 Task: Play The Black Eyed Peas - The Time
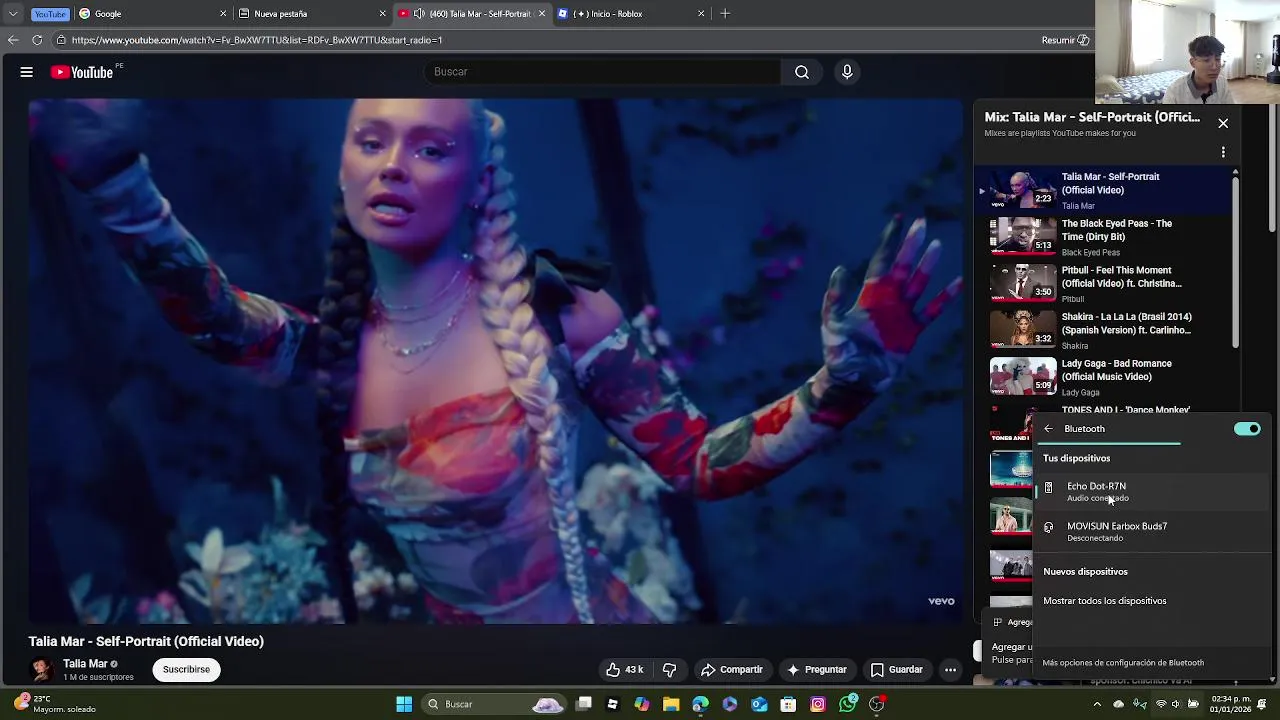click(x=1105, y=237)
